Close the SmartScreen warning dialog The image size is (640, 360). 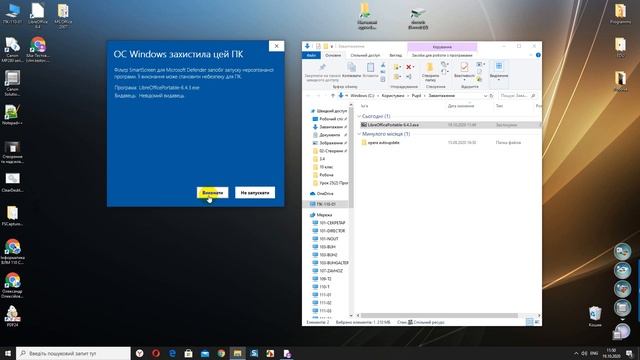tap(276, 46)
